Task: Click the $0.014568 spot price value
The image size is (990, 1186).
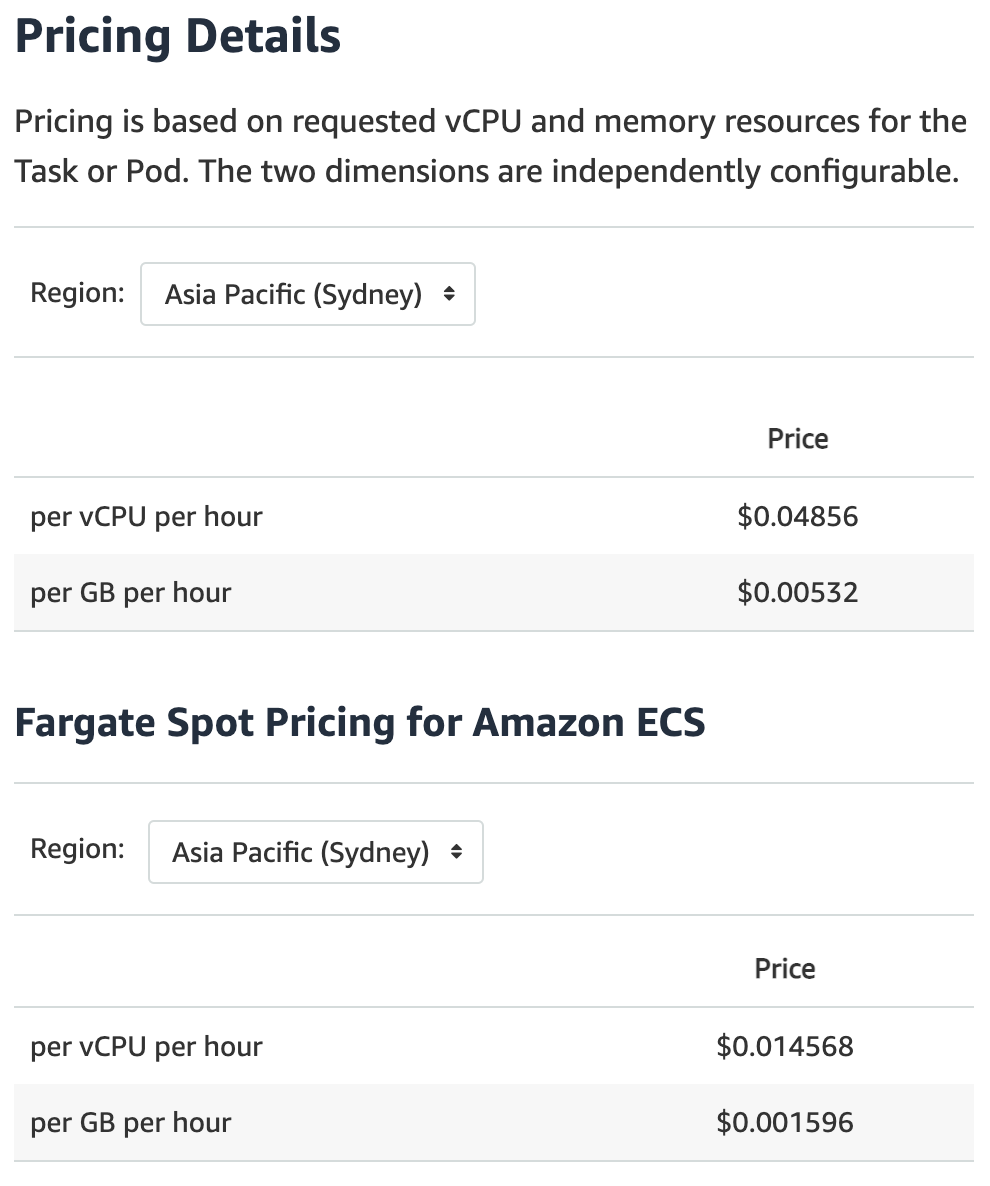Action: [x=785, y=1047]
